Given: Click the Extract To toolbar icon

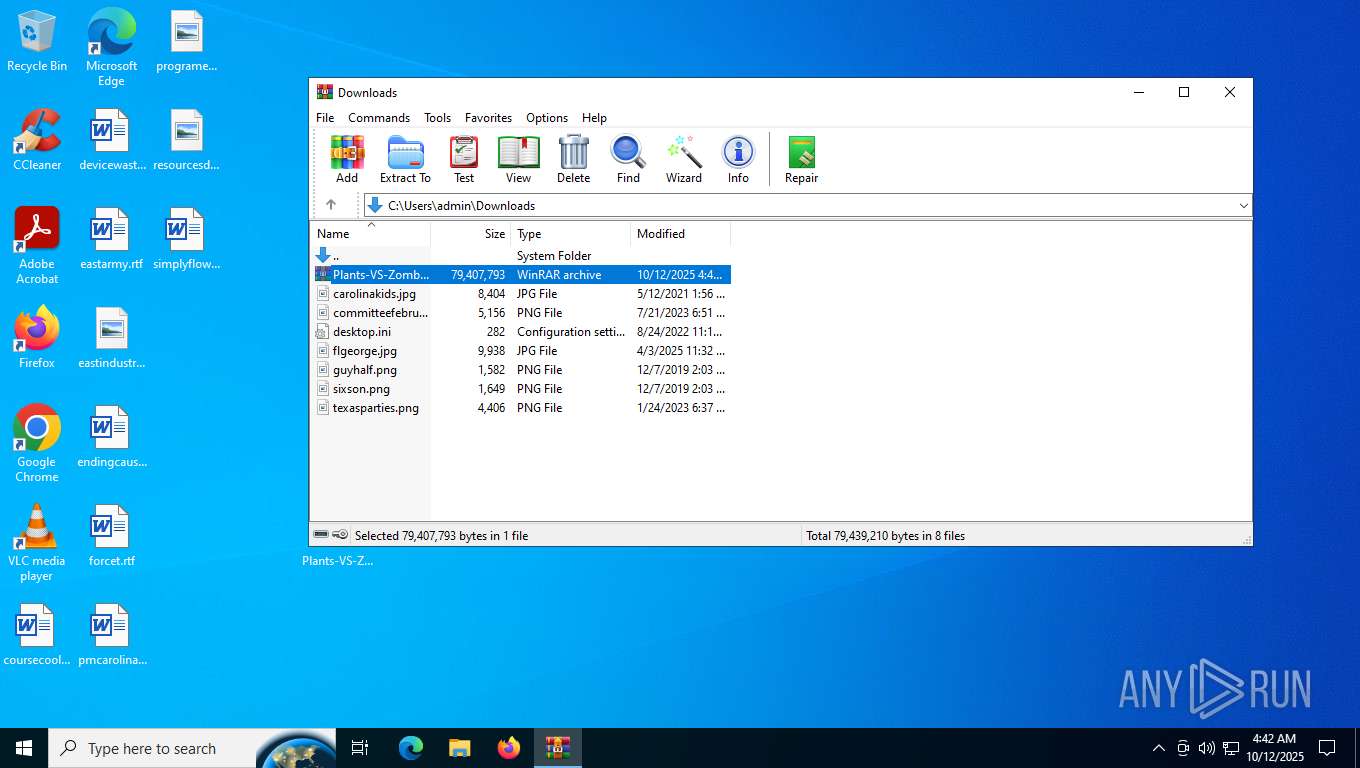Looking at the screenshot, I should click(405, 159).
